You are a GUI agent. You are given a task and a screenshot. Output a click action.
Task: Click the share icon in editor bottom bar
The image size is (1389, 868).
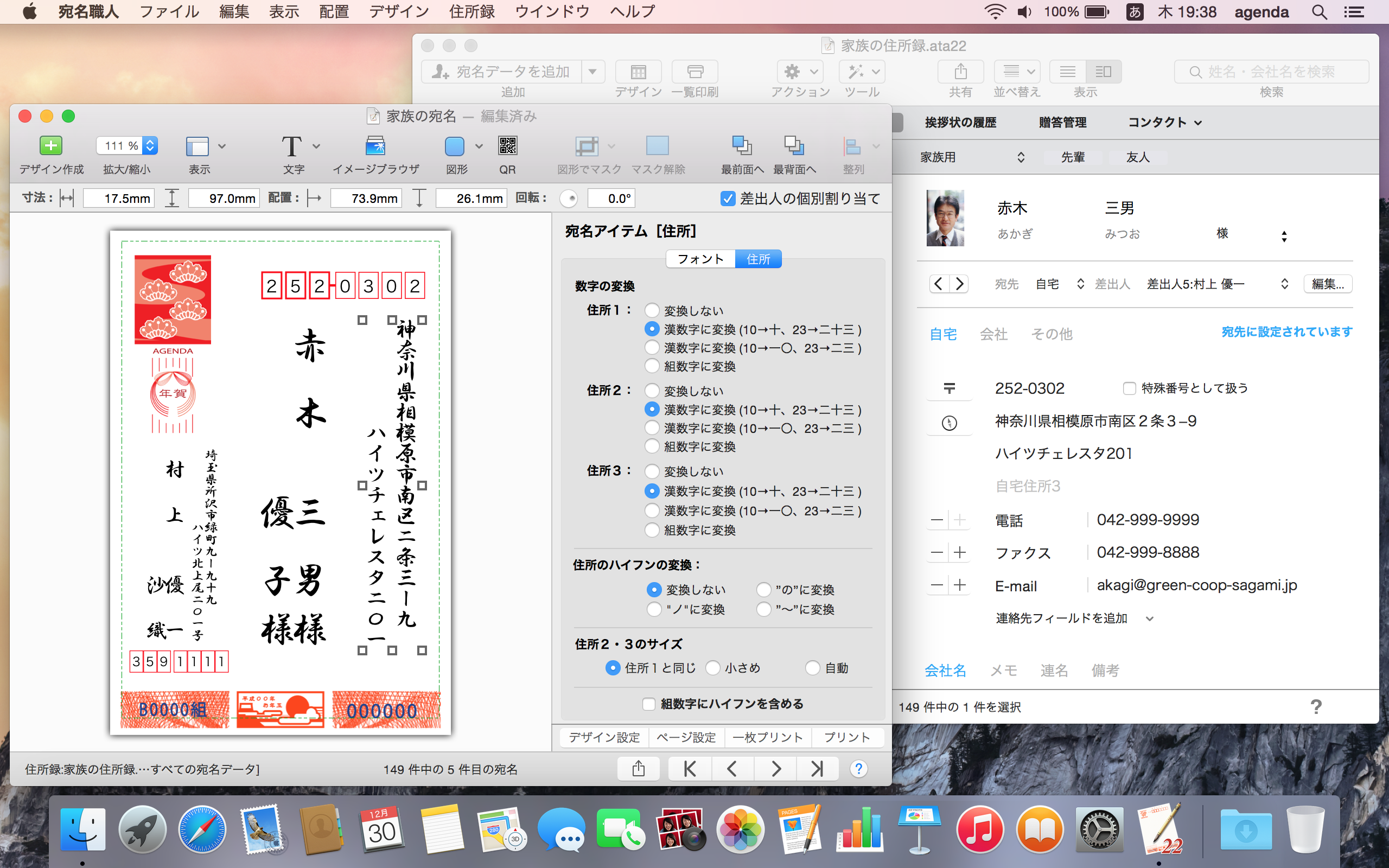[638, 769]
